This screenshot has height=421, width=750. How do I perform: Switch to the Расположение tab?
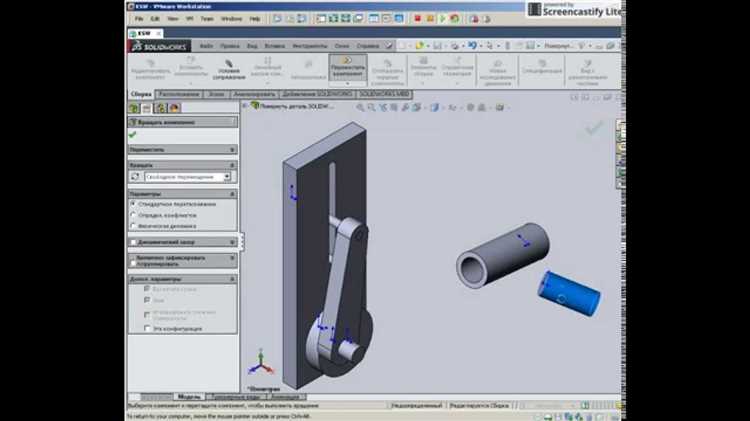coord(179,94)
